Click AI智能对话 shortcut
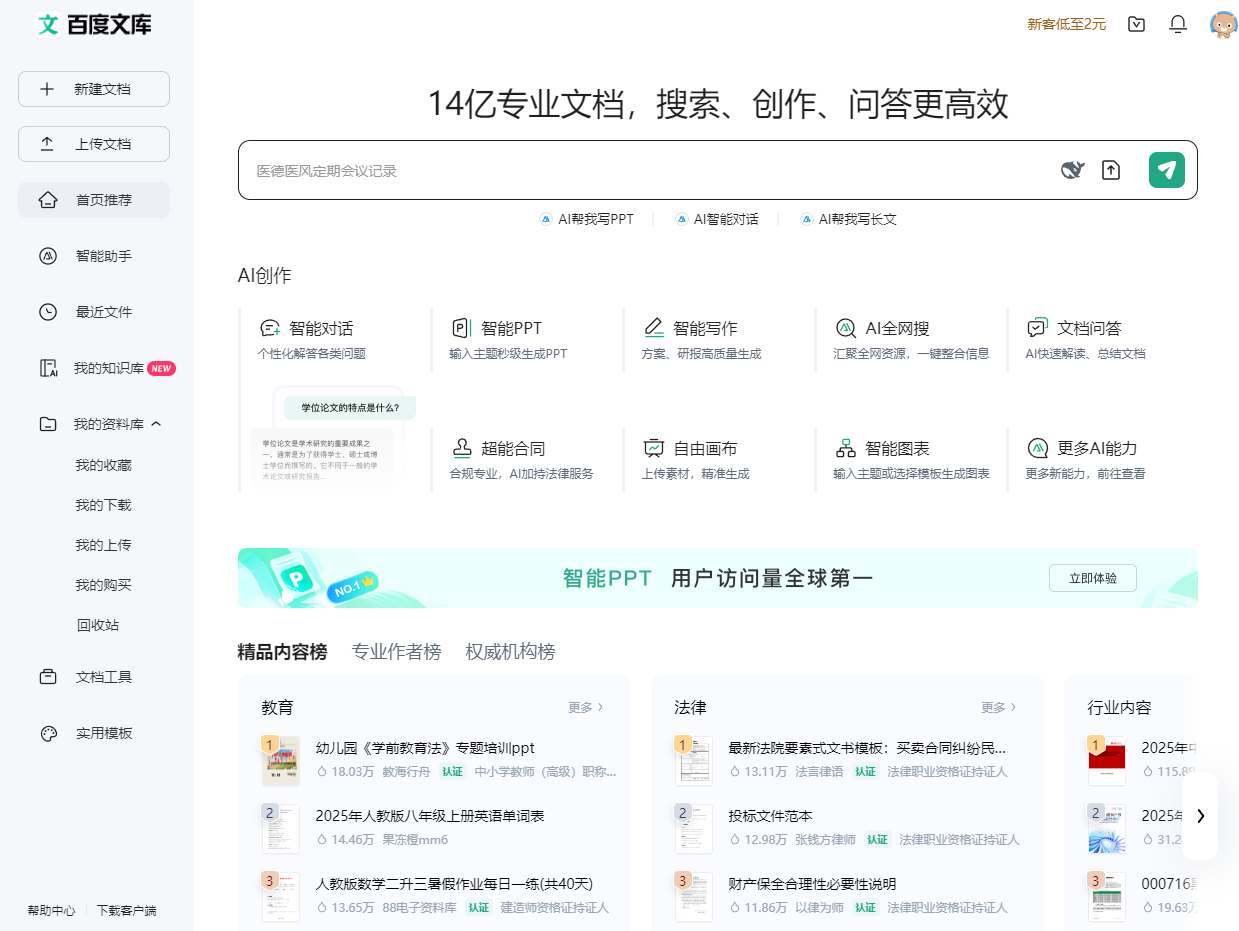Image resolution: width=1239 pixels, height=931 pixels. pyautogui.click(x=716, y=219)
